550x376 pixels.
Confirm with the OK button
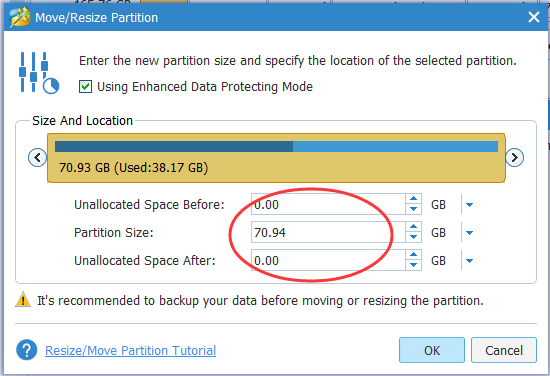click(x=432, y=350)
